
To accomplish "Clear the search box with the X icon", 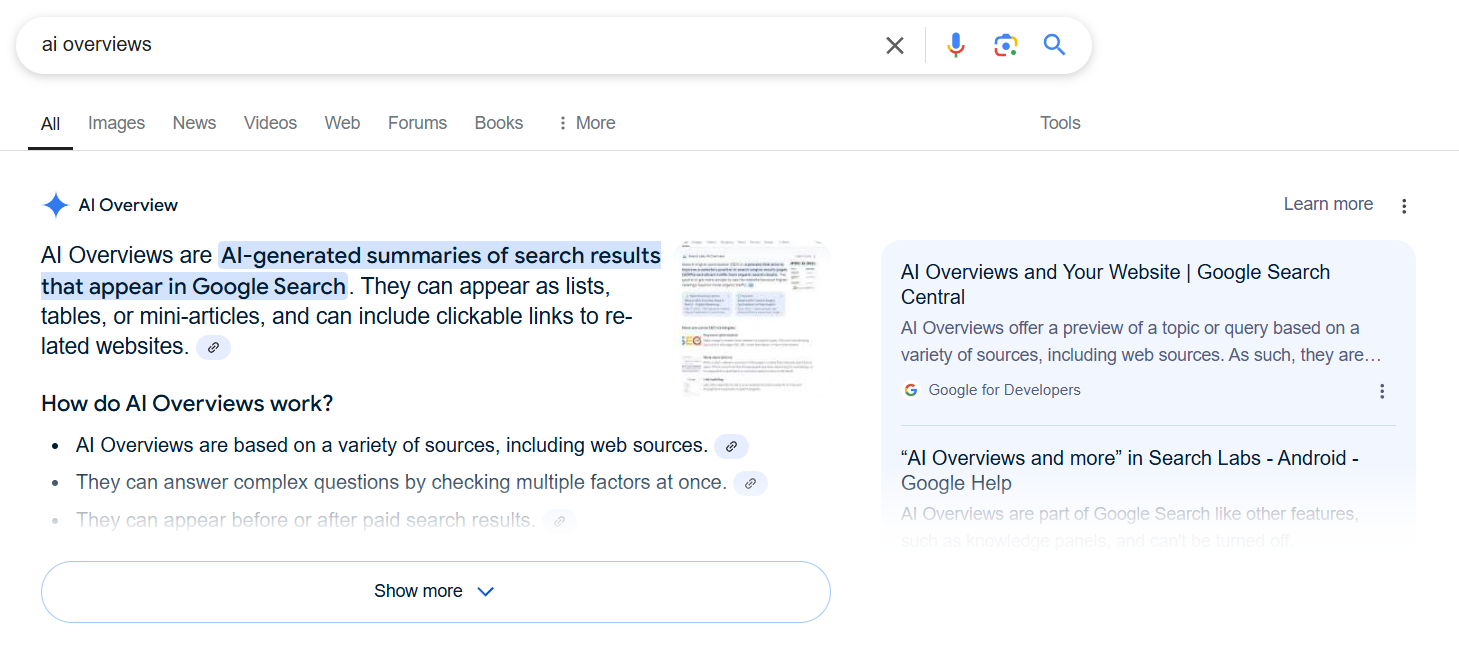I will pos(895,45).
